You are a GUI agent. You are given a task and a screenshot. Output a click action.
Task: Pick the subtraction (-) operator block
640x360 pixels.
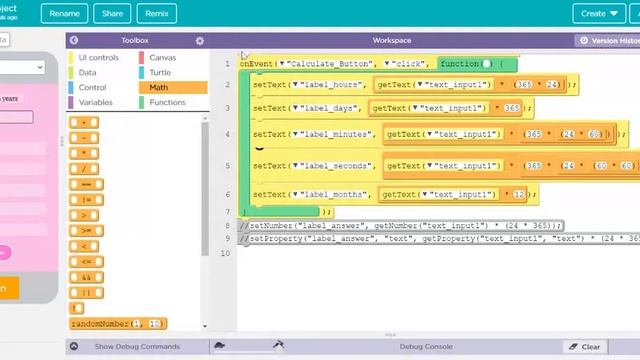point(84,138)
